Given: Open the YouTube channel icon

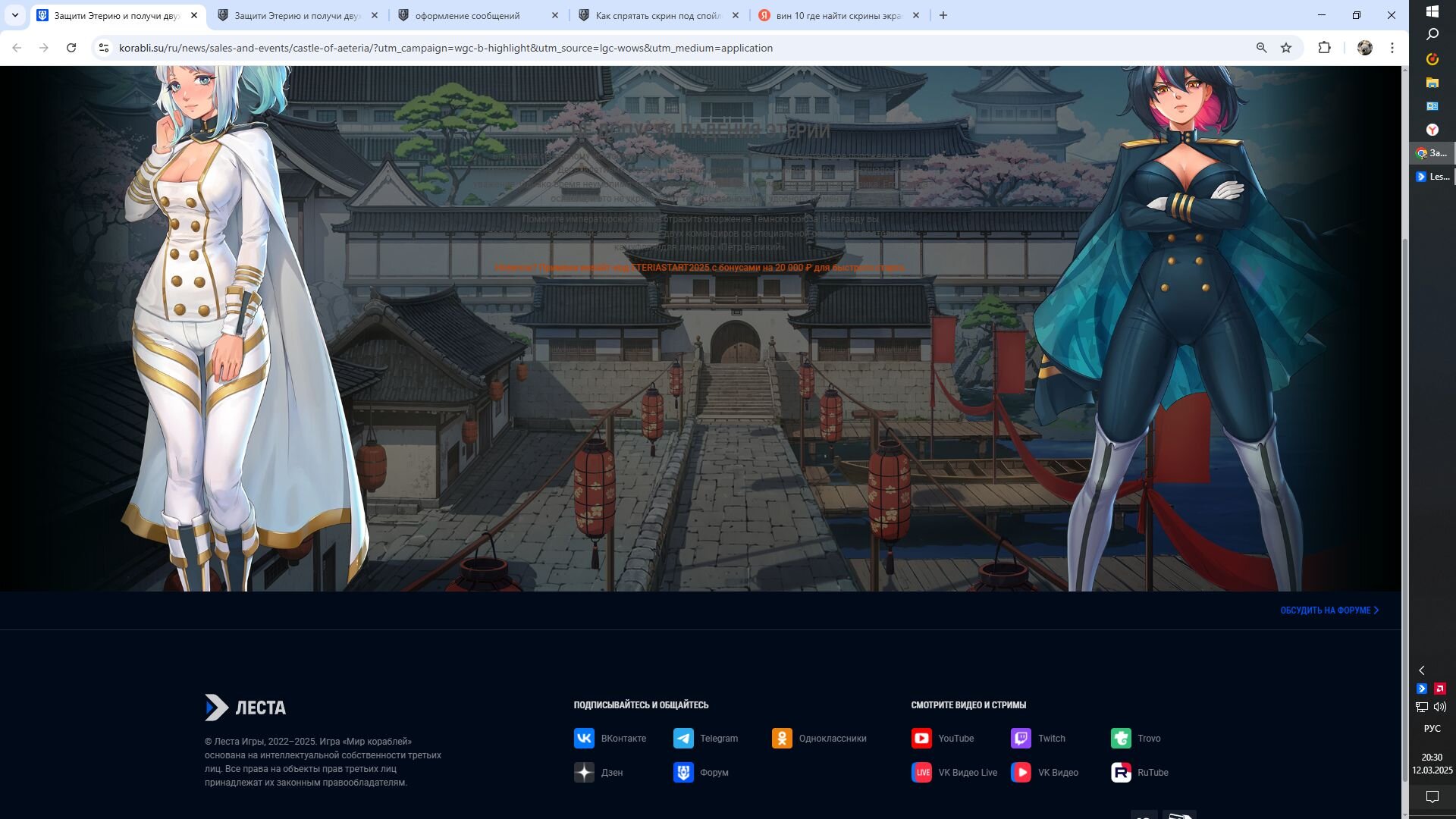Looking at the screenshot, I should (921, 738).
